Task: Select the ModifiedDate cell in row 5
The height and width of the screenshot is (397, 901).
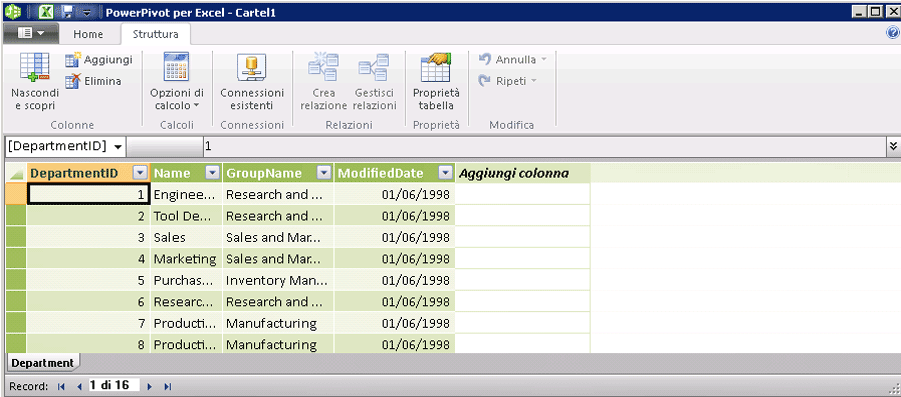Action: (x=394, y=280)
